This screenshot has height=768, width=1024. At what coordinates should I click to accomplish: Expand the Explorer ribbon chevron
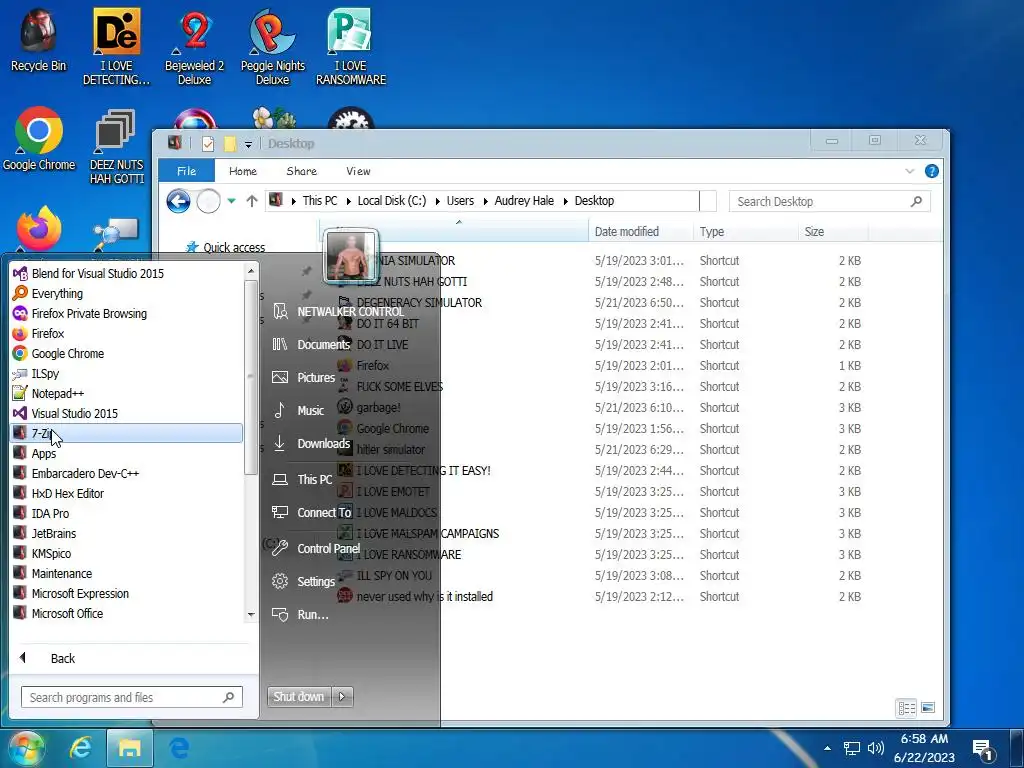pos(910,171)
